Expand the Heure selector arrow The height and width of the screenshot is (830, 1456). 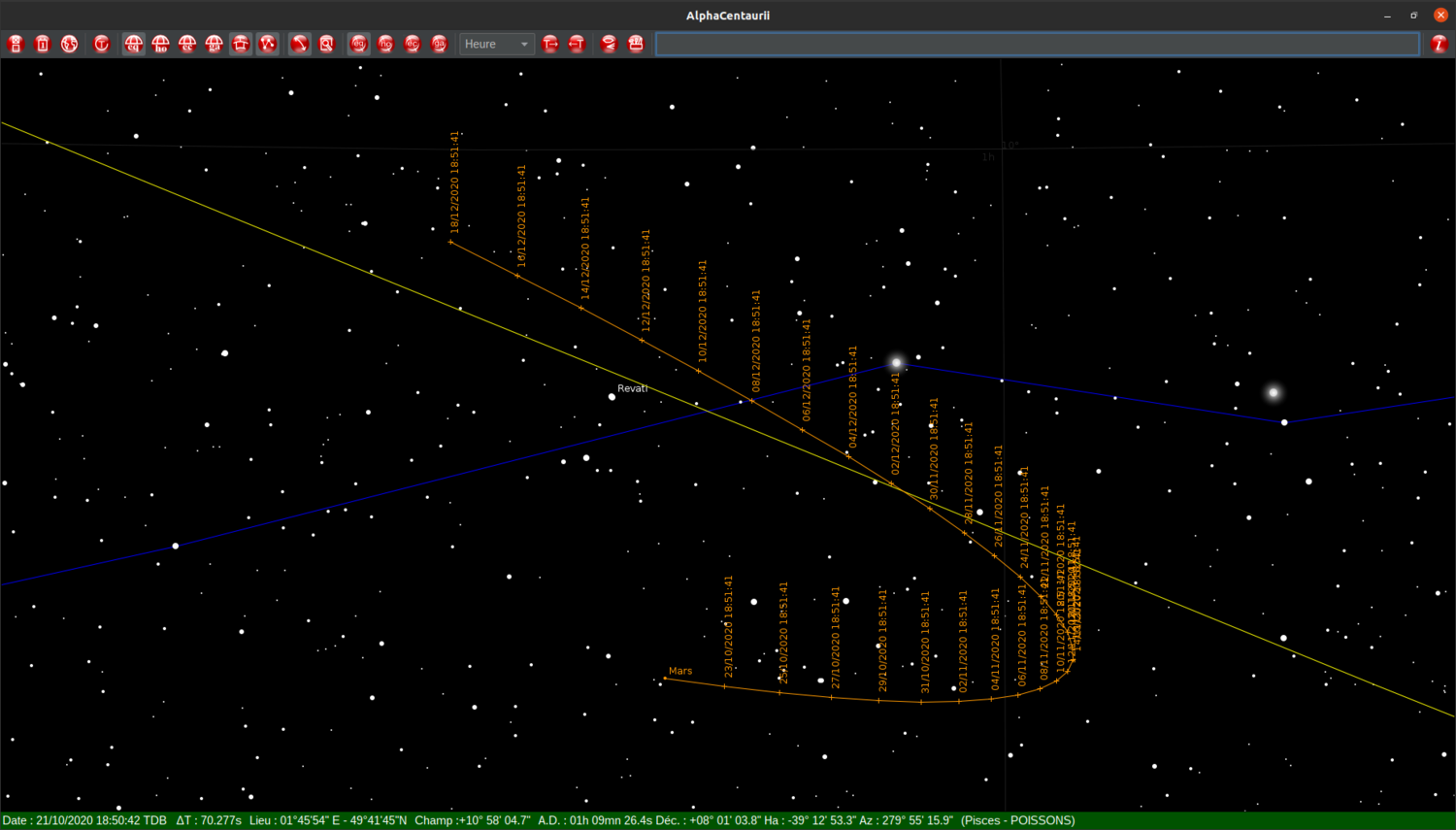[x=522, y=44]
